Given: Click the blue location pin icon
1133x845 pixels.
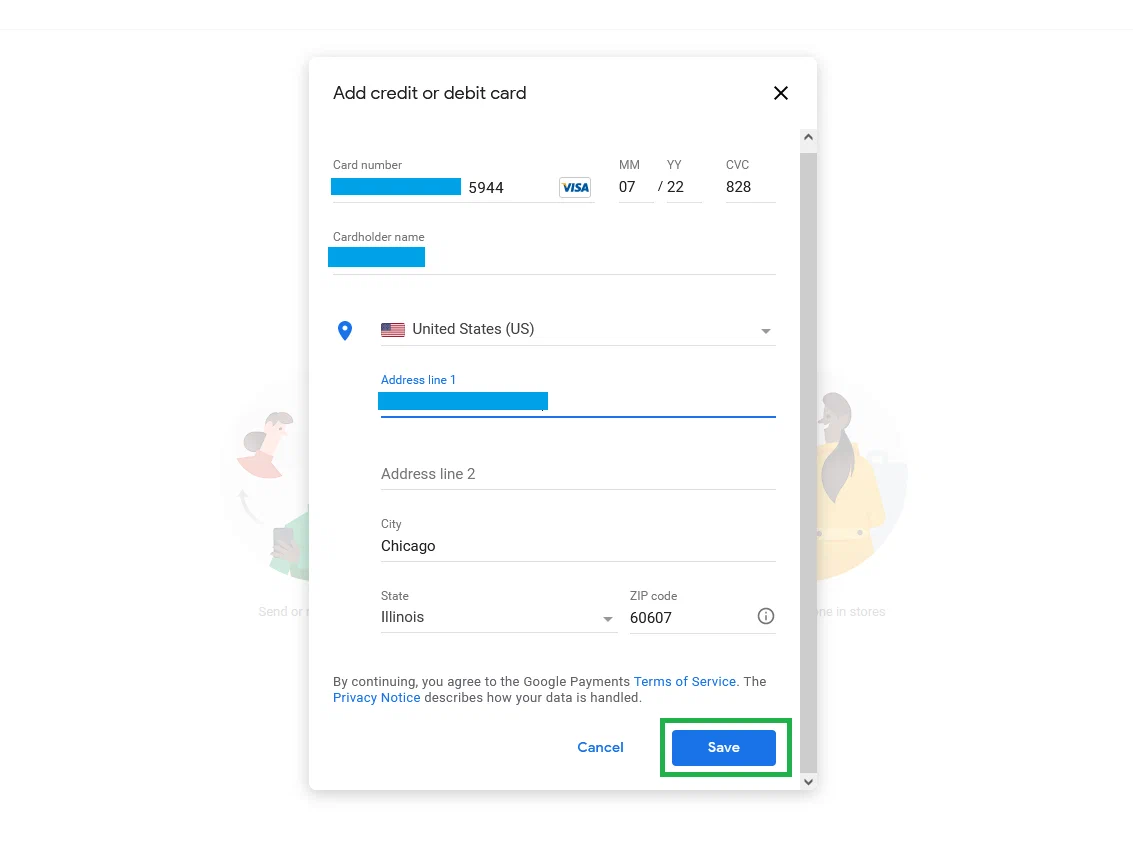Looking at the screenshot, I should click(345, 330).
